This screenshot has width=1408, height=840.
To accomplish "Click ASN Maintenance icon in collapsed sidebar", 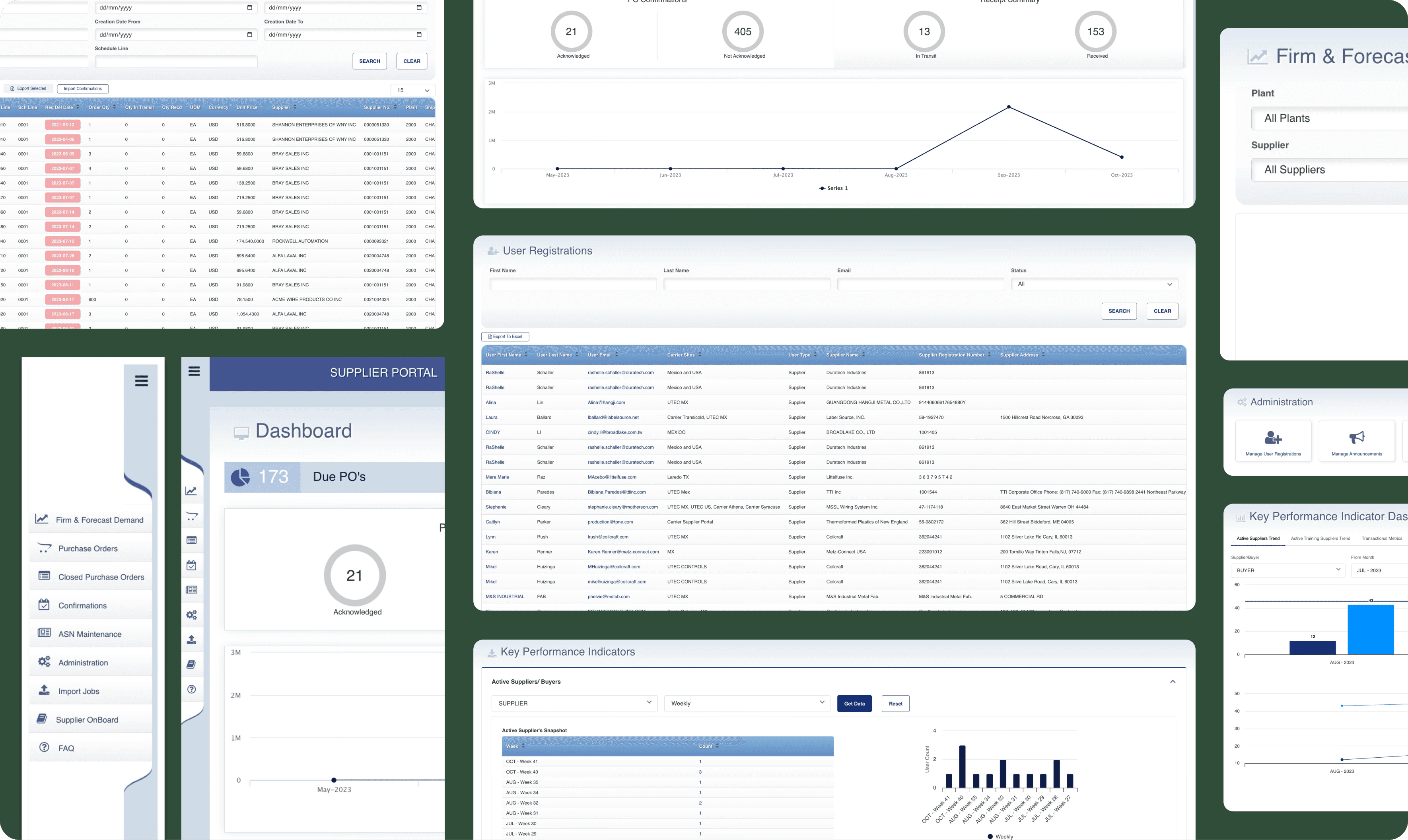I will pyautogui.click(x=191, y=590).
